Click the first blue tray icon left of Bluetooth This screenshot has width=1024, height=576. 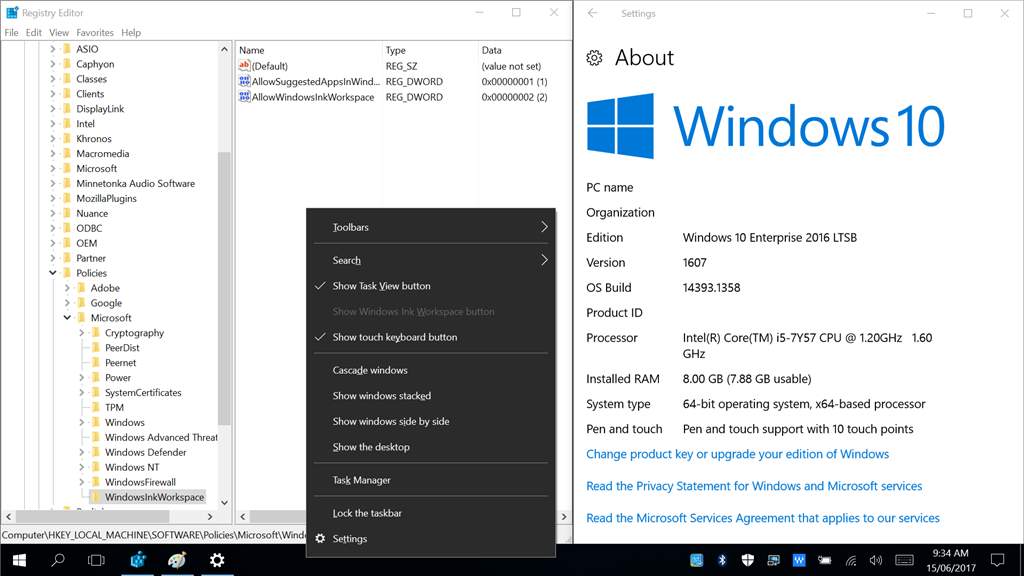click(697, 560)
